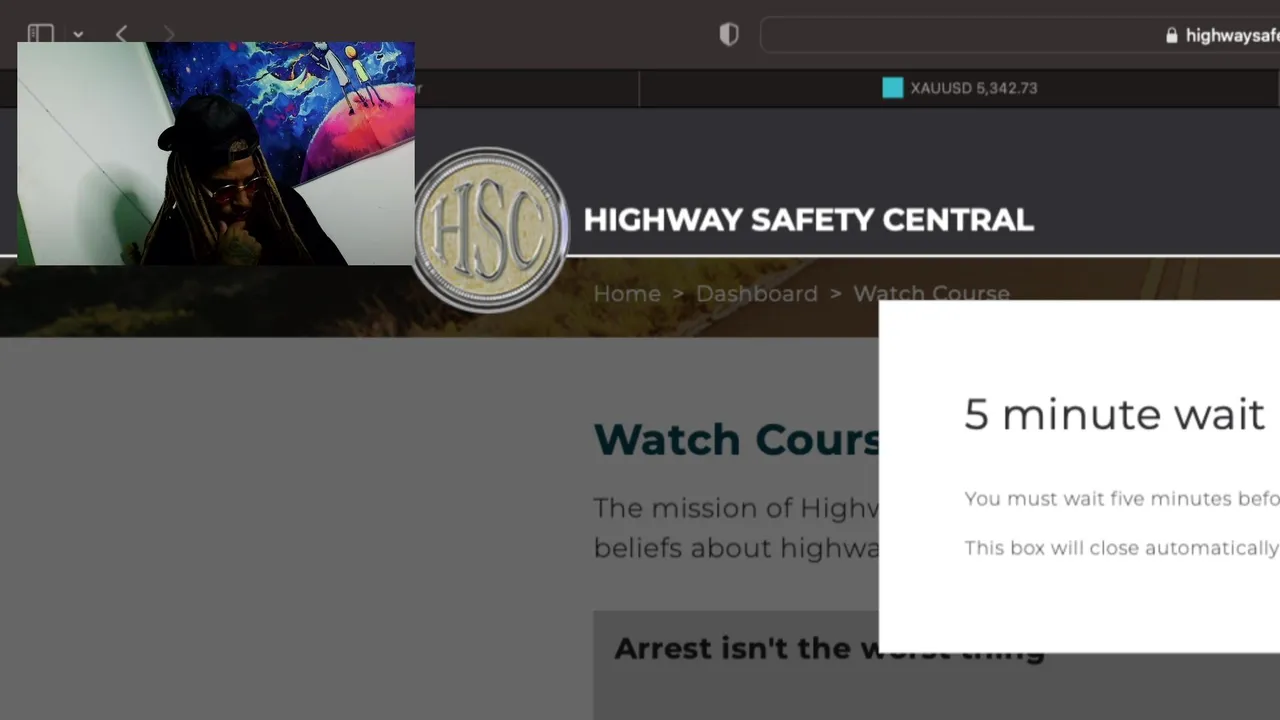The image size is (1280, 720).
Task: Click the Highway Safety Central site title
Action: [x=808, y=220]
